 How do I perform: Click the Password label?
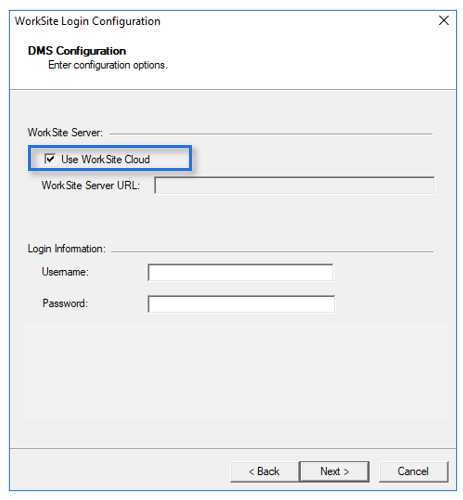pos(65,303)
